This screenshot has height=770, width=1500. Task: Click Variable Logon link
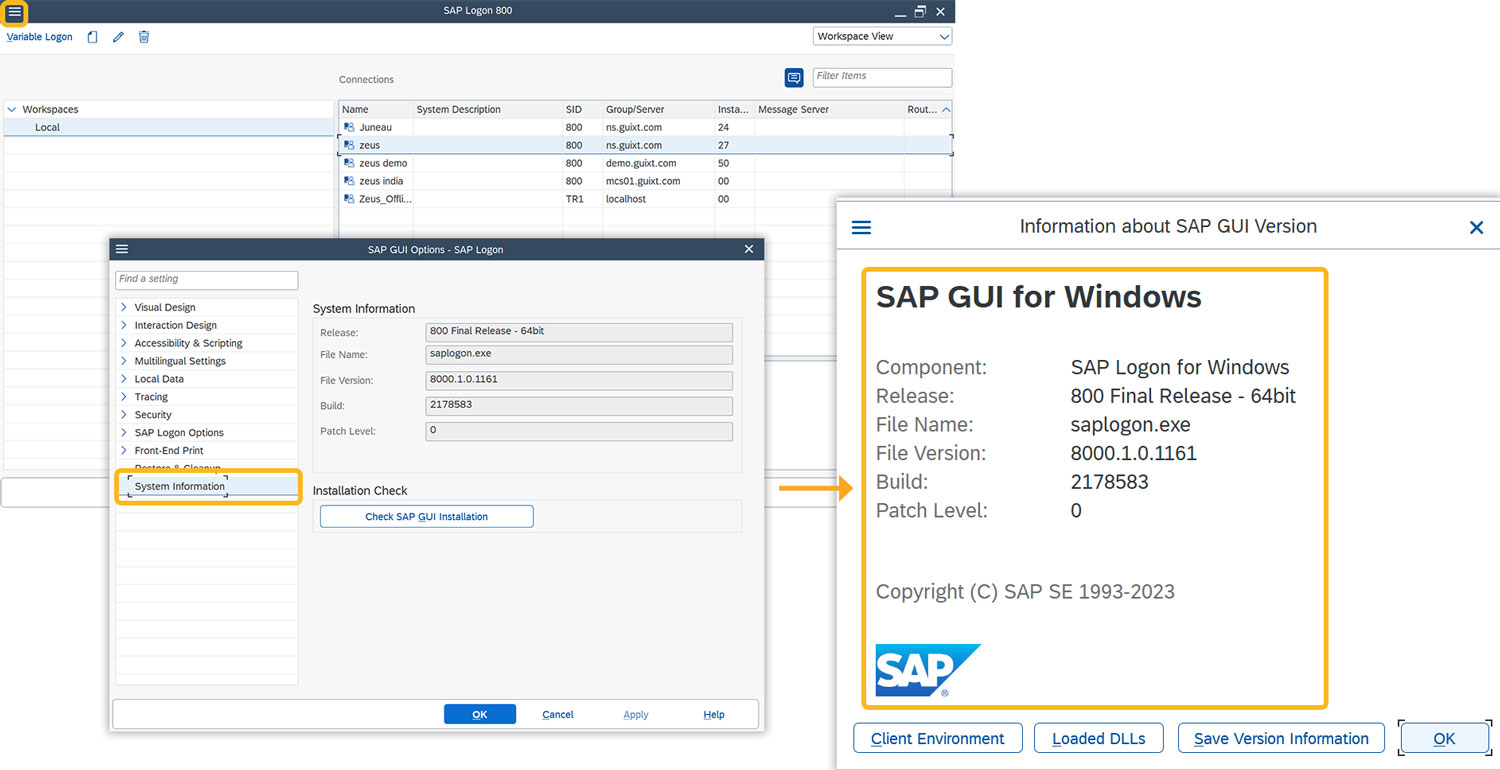tap(40, 37)
